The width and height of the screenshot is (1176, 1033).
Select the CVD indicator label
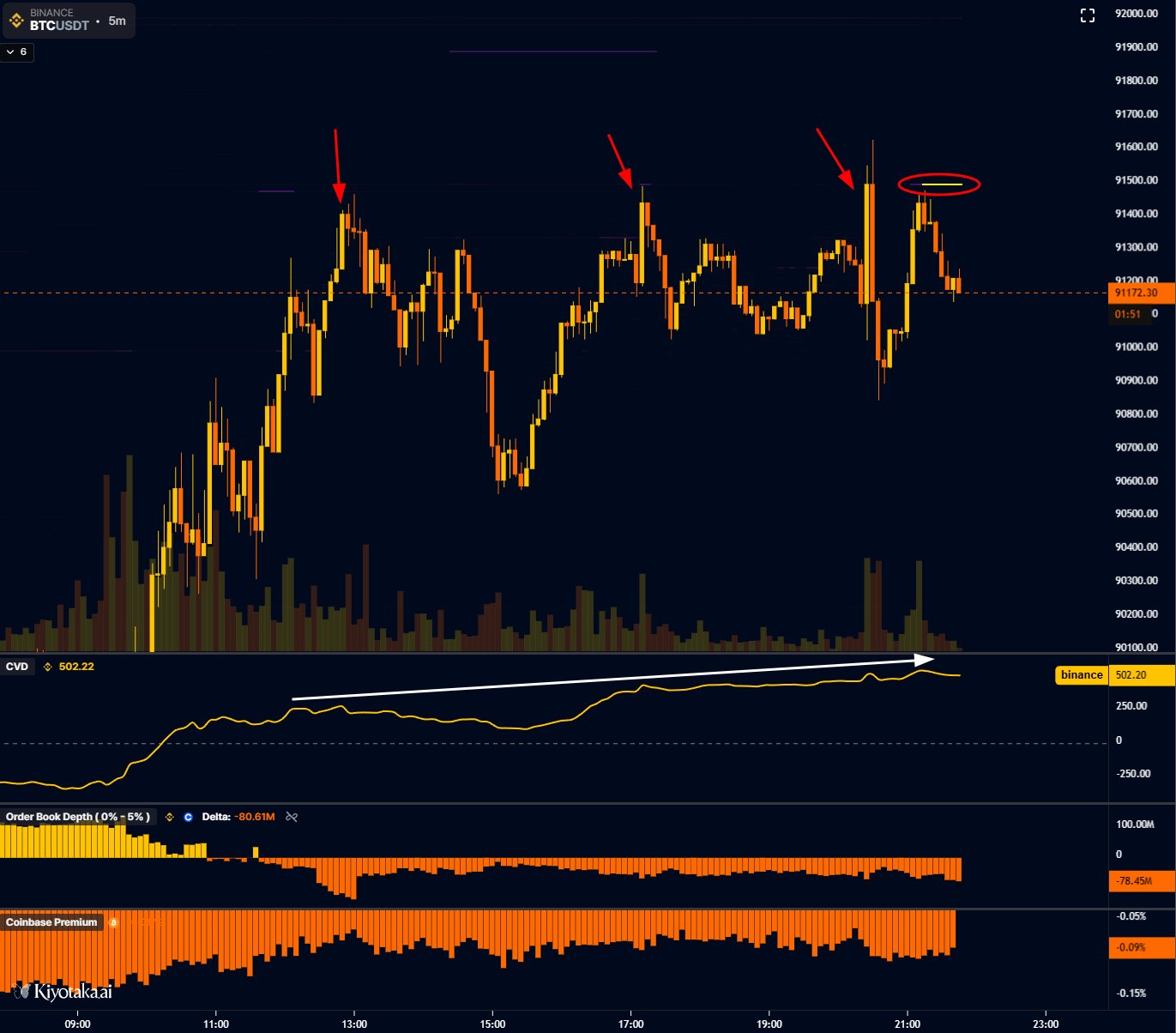tap(17, 667)
